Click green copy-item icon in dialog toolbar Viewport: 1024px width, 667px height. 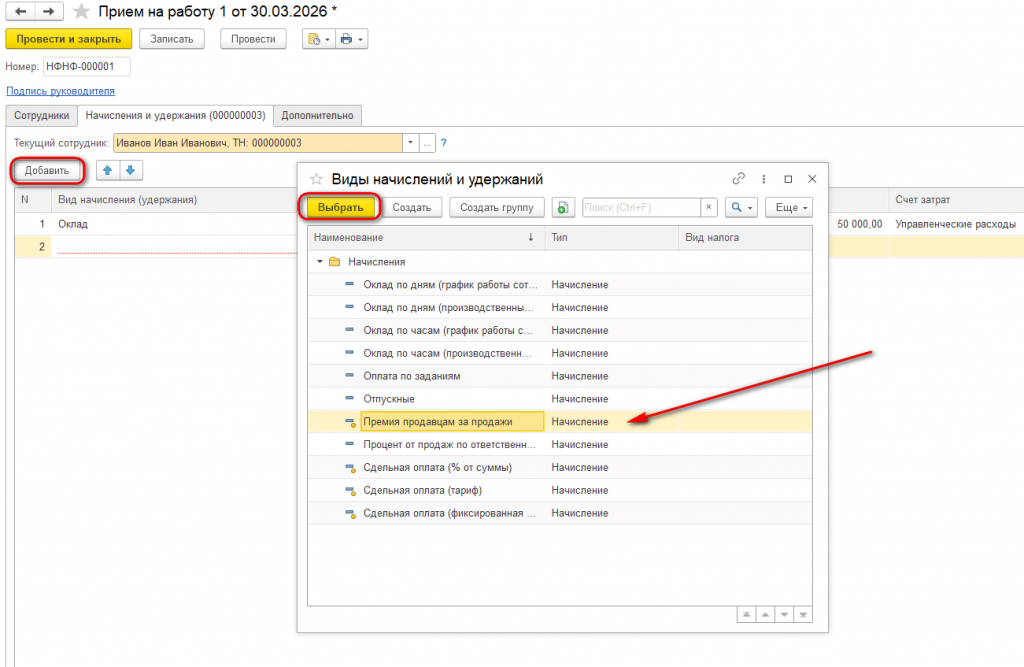(562, 208)
